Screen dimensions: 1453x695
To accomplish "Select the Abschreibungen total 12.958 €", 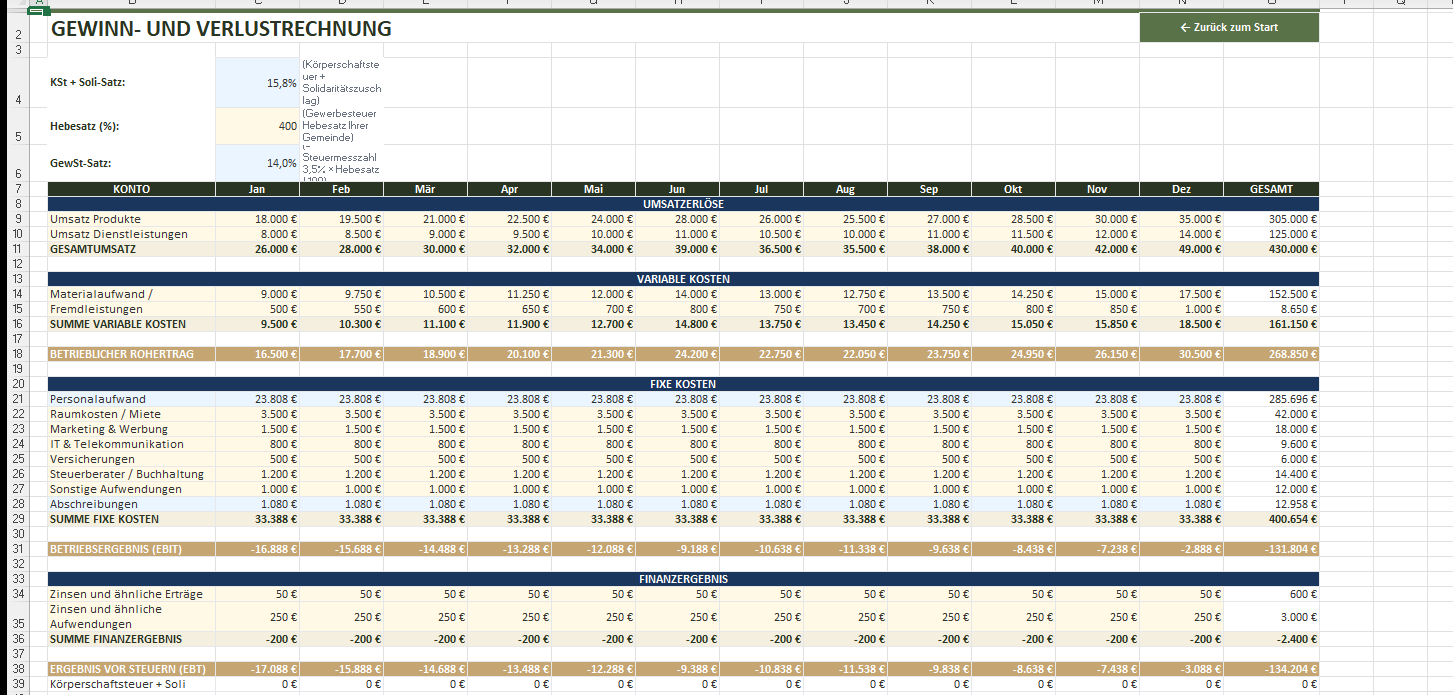I will pyautogui.click(x=1270, y=504).
